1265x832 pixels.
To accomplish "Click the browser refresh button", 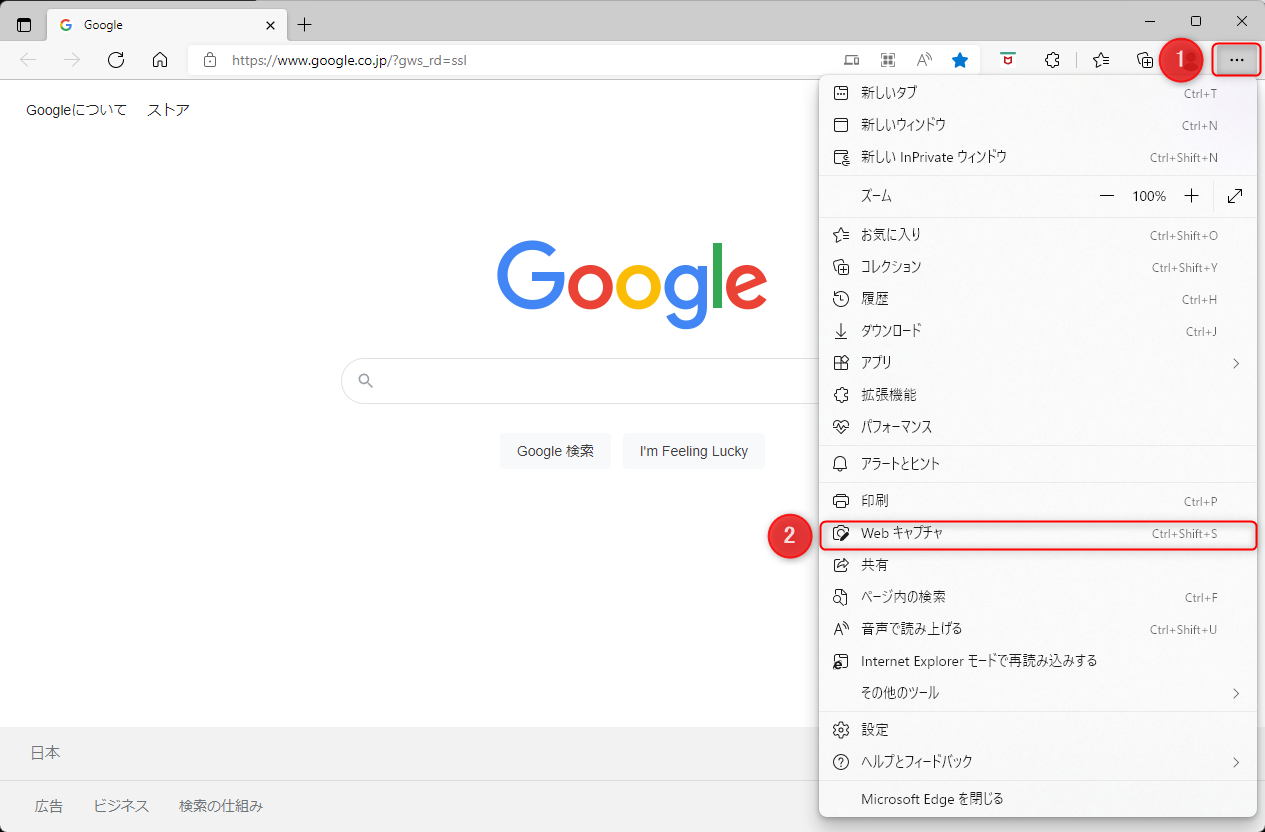I will point(116,60).
